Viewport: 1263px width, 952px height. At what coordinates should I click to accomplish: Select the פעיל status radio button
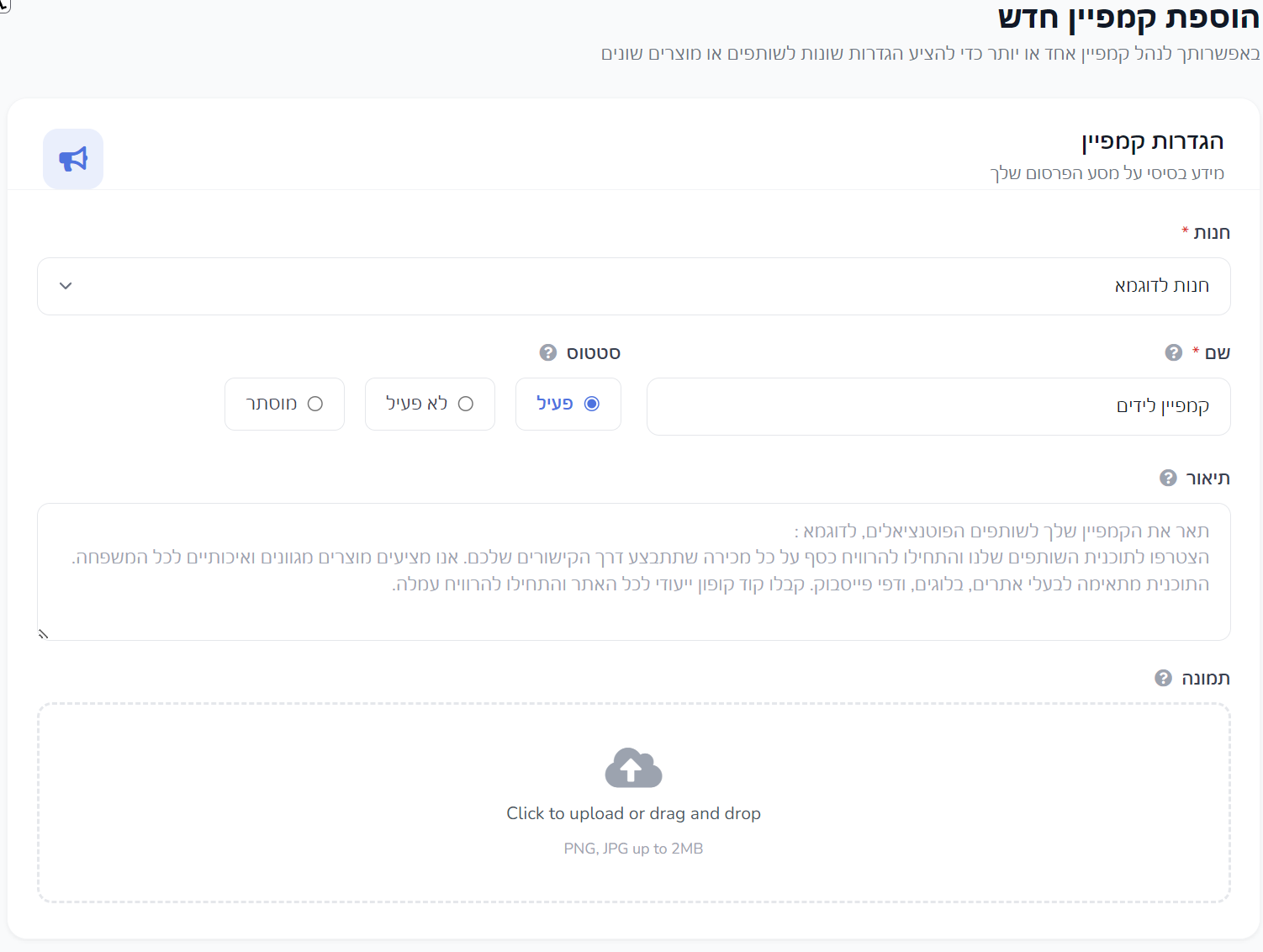(x=591, y=404)
